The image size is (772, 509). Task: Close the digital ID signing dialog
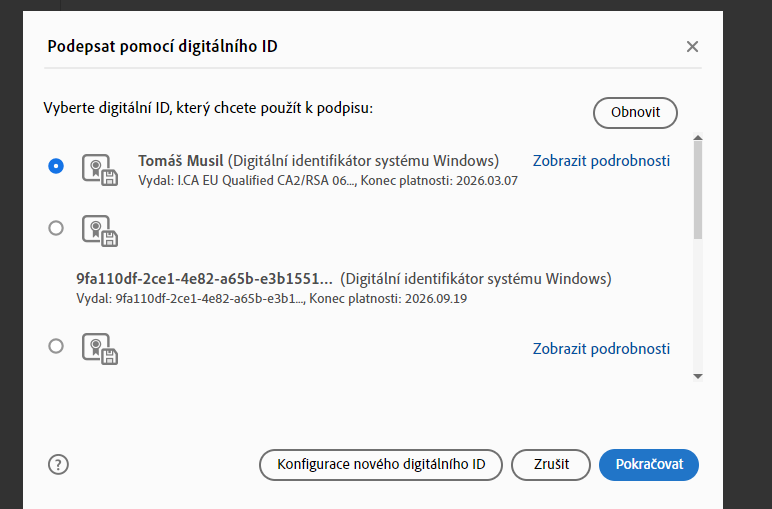692,47
